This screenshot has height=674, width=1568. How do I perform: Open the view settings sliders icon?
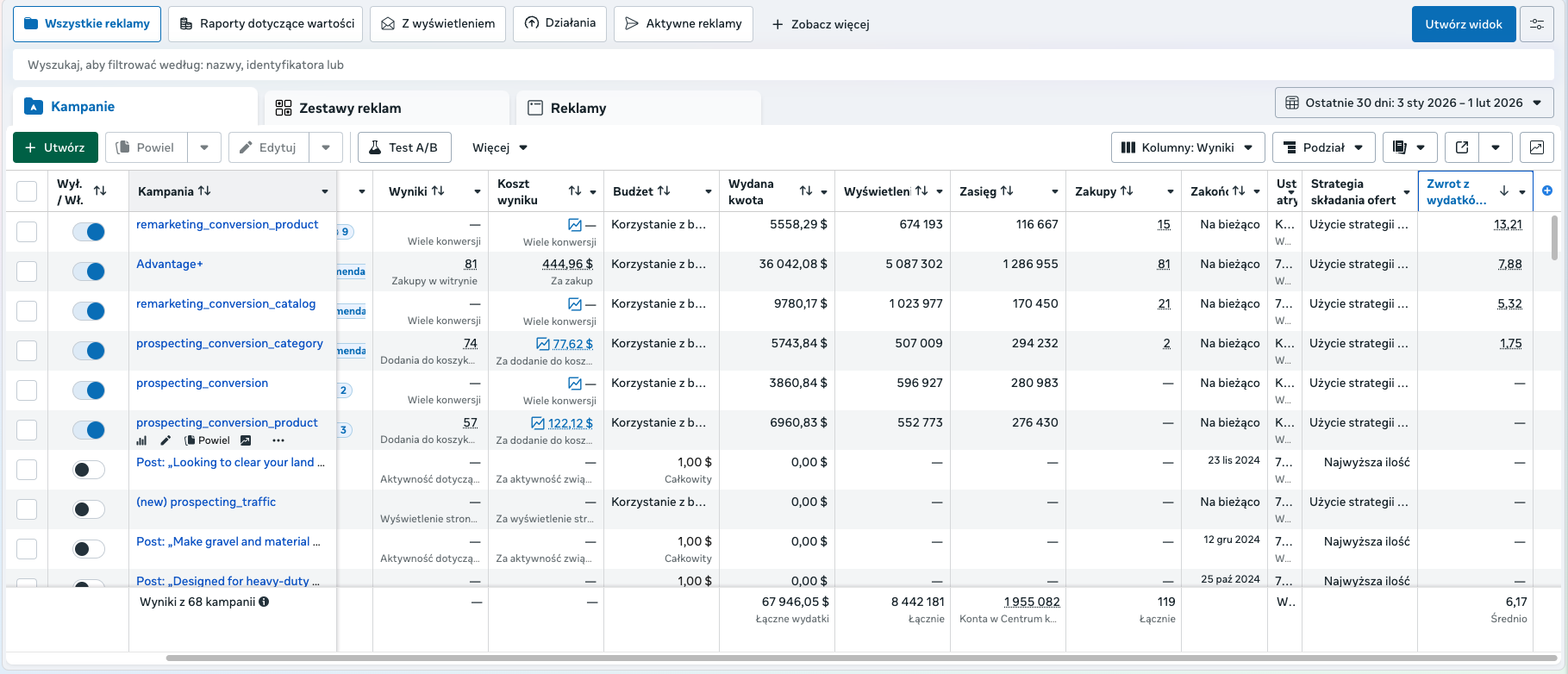coord(1537,24)
